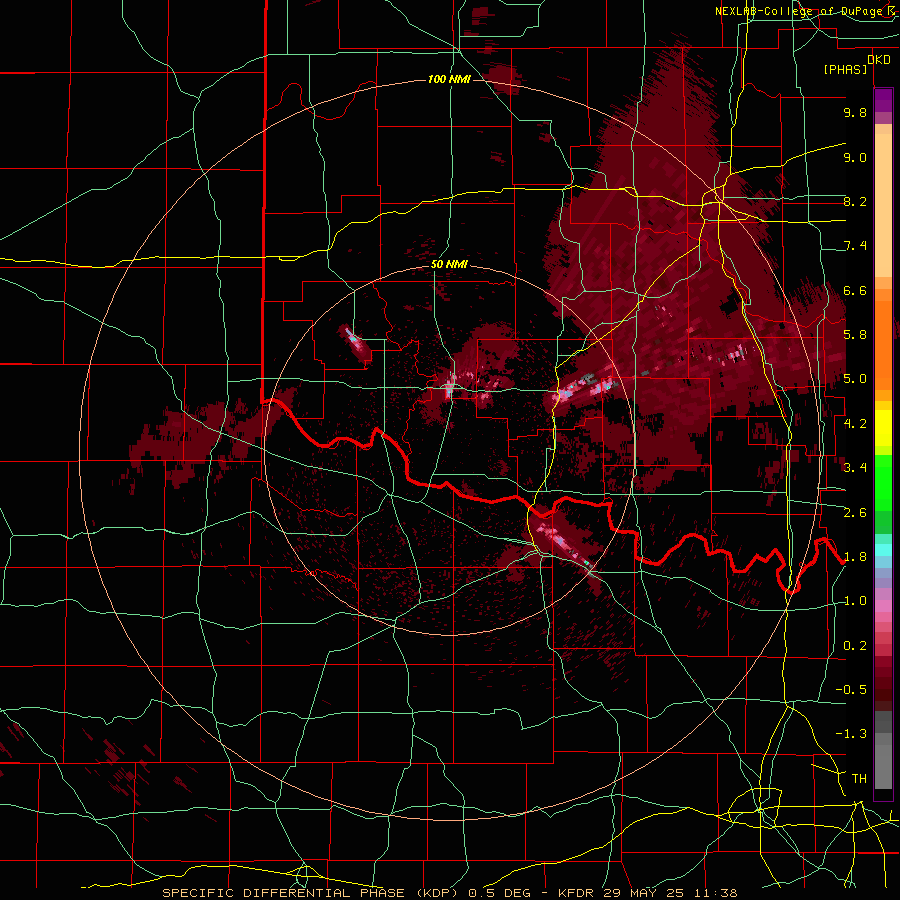Screen dimensions: 900x900
Task: Pick the orange segment of the color bar
Action: (883, 346)
